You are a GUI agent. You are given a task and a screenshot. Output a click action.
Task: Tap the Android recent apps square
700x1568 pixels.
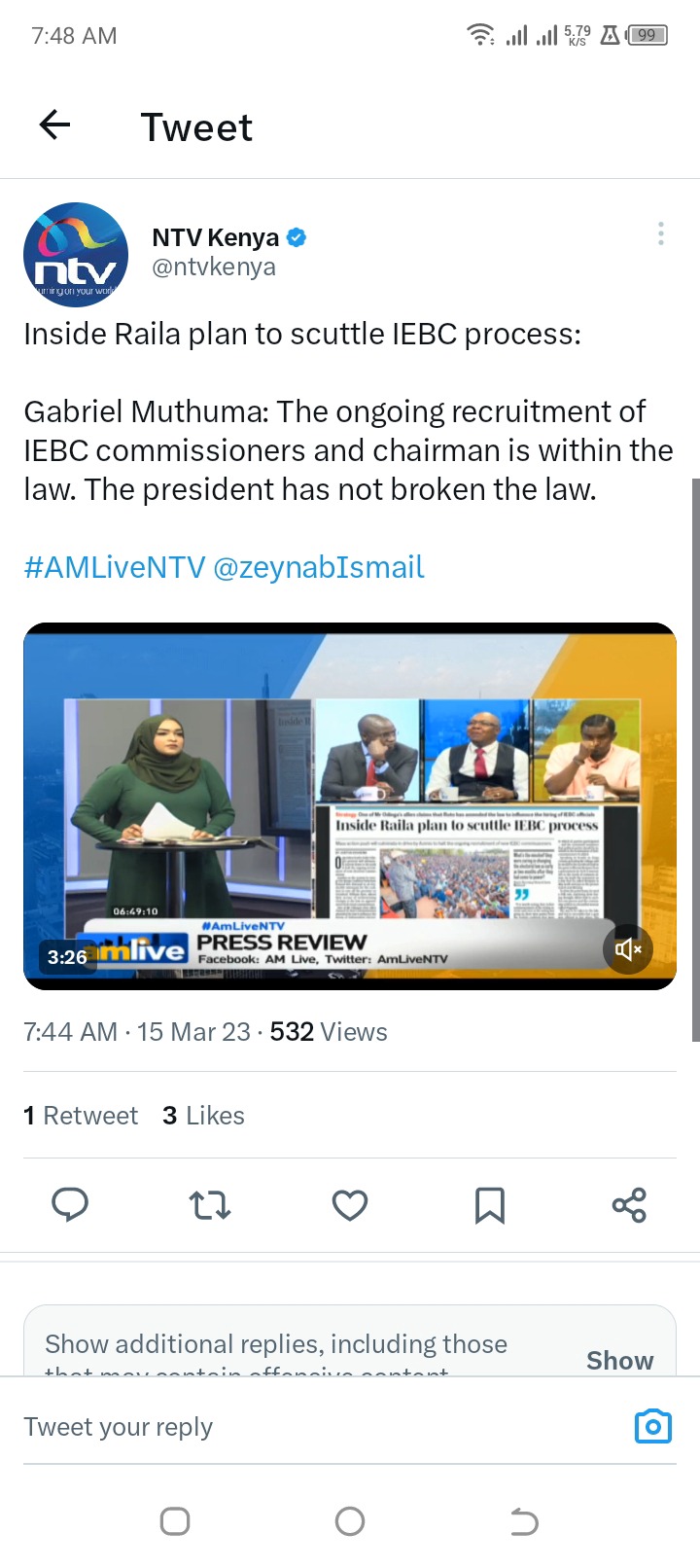(x=175, y=1521)
